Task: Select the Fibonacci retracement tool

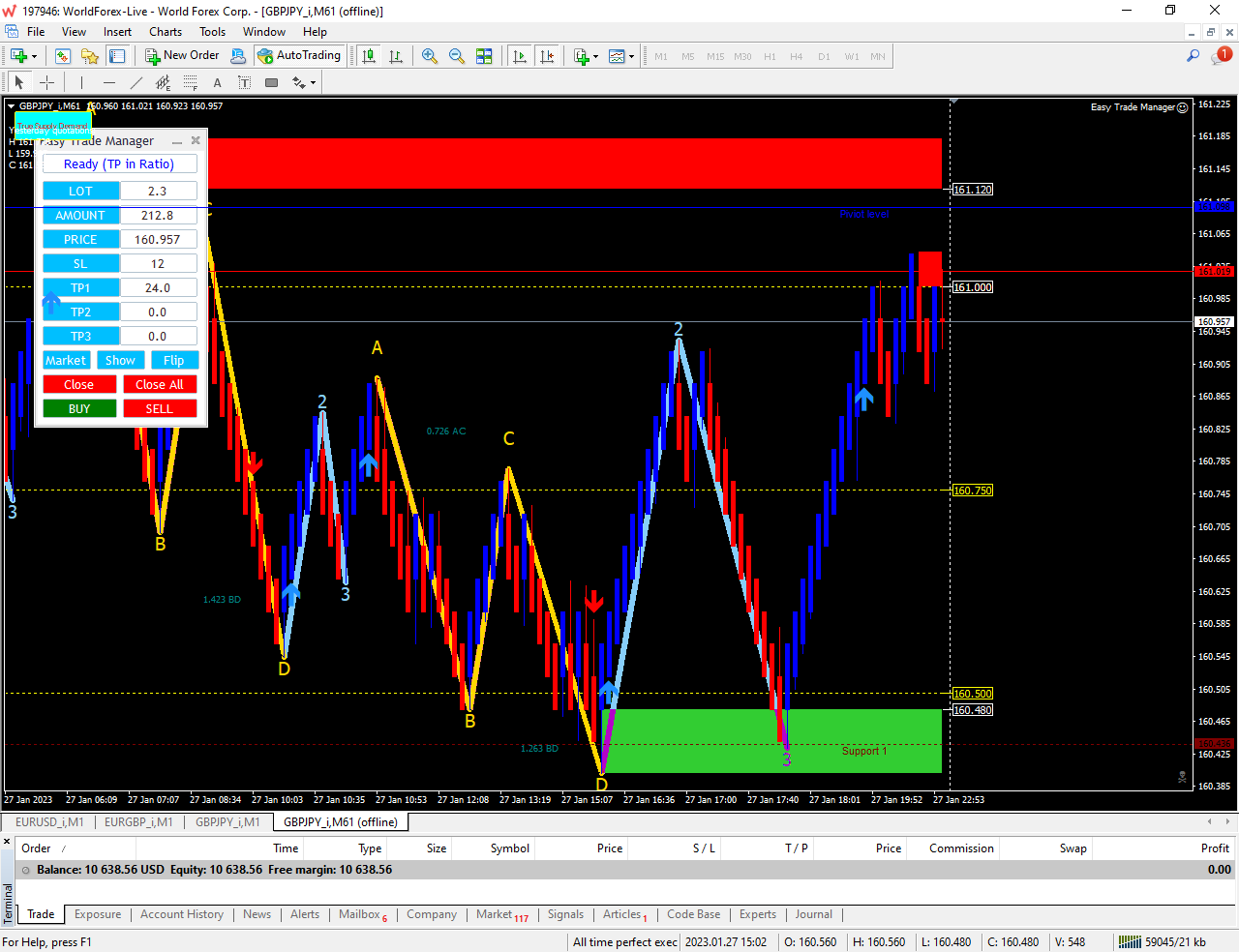Action: [x=190, y=82]
